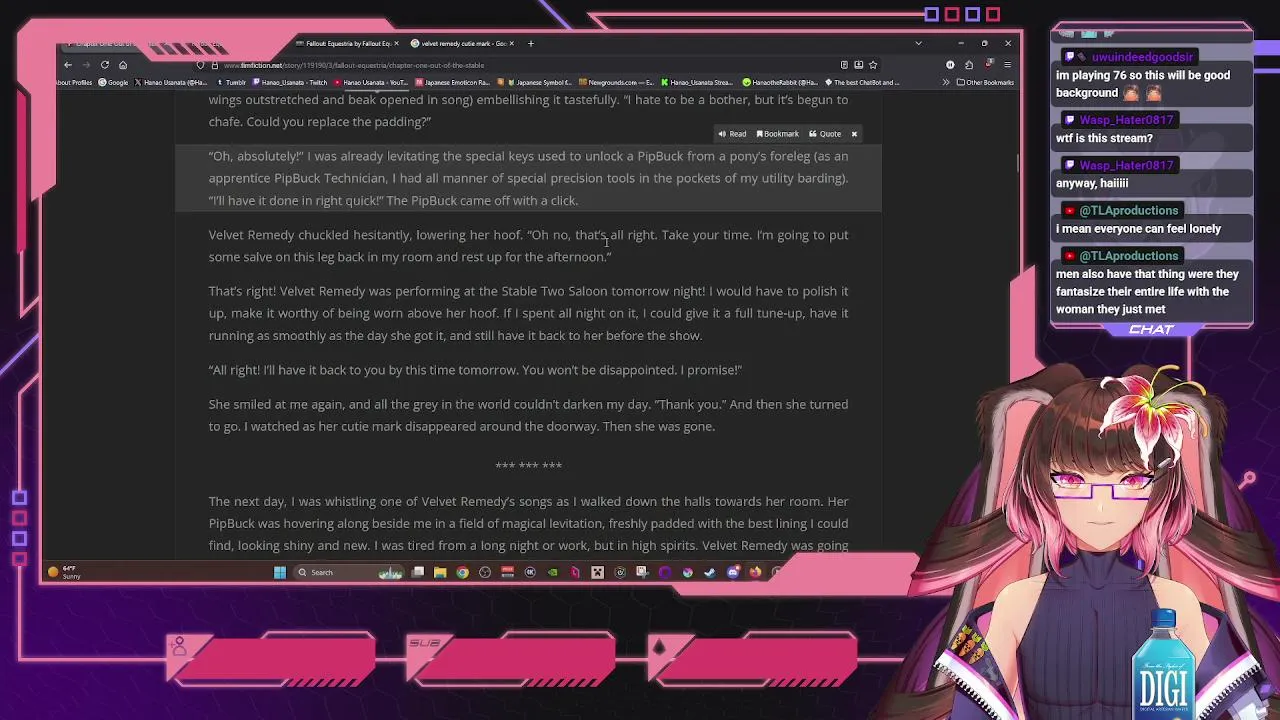This screenshot has height=720, width=1280.
Task: Show more bookmarks with the chevron
Action: pyautogui.click(x=946, y=82)
